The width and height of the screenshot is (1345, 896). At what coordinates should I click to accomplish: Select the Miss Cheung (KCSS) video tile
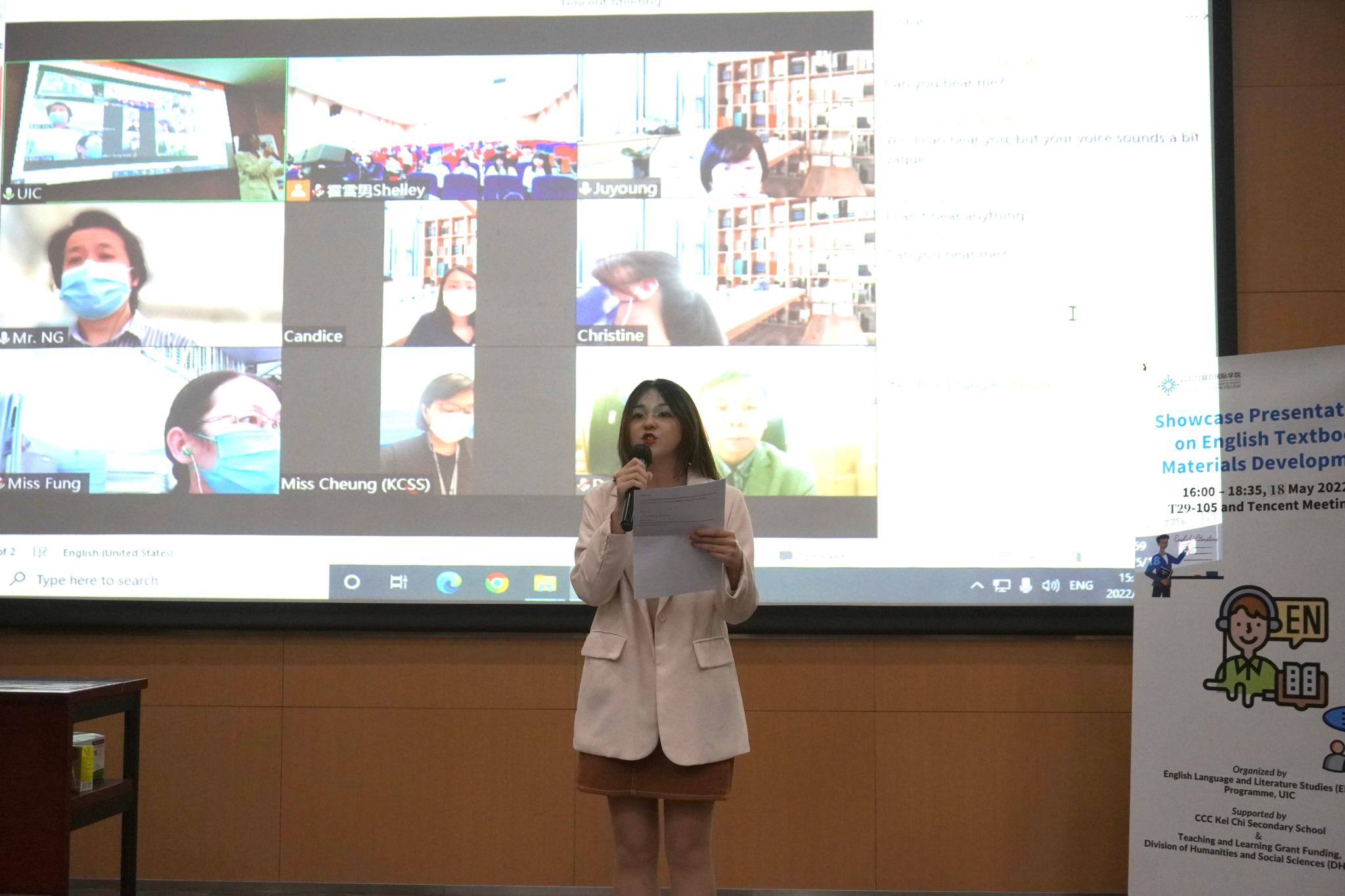(428, 420)
